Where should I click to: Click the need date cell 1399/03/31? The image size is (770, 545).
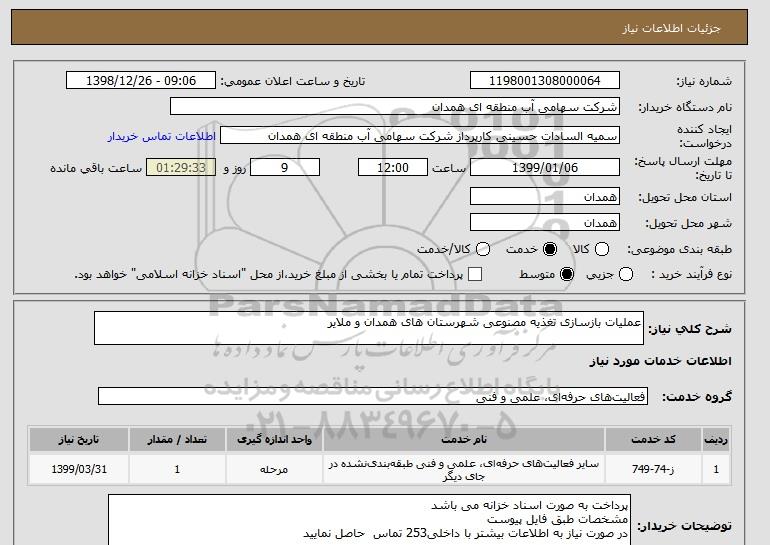79,469
